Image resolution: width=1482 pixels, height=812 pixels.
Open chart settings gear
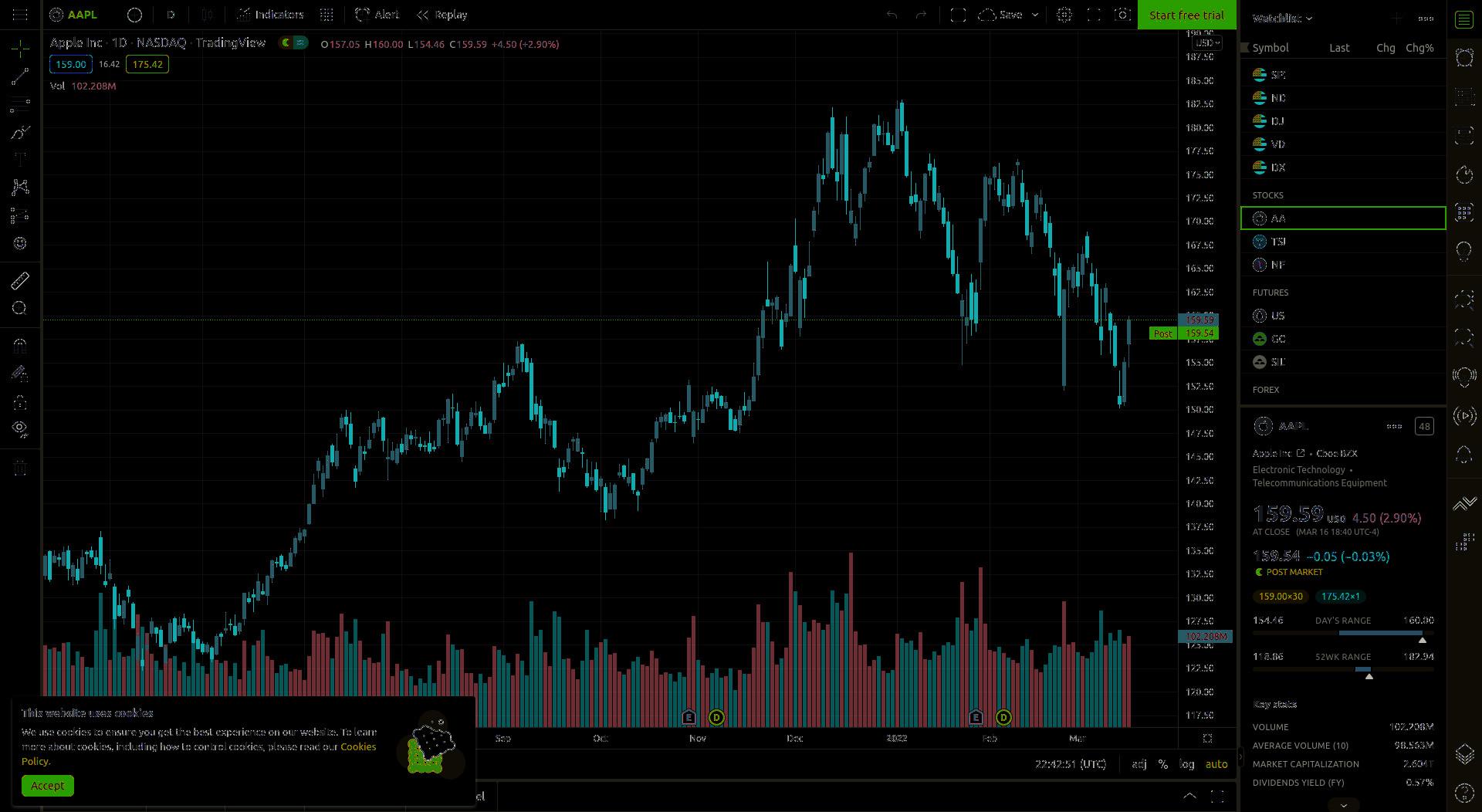[x=1064, y=15]
